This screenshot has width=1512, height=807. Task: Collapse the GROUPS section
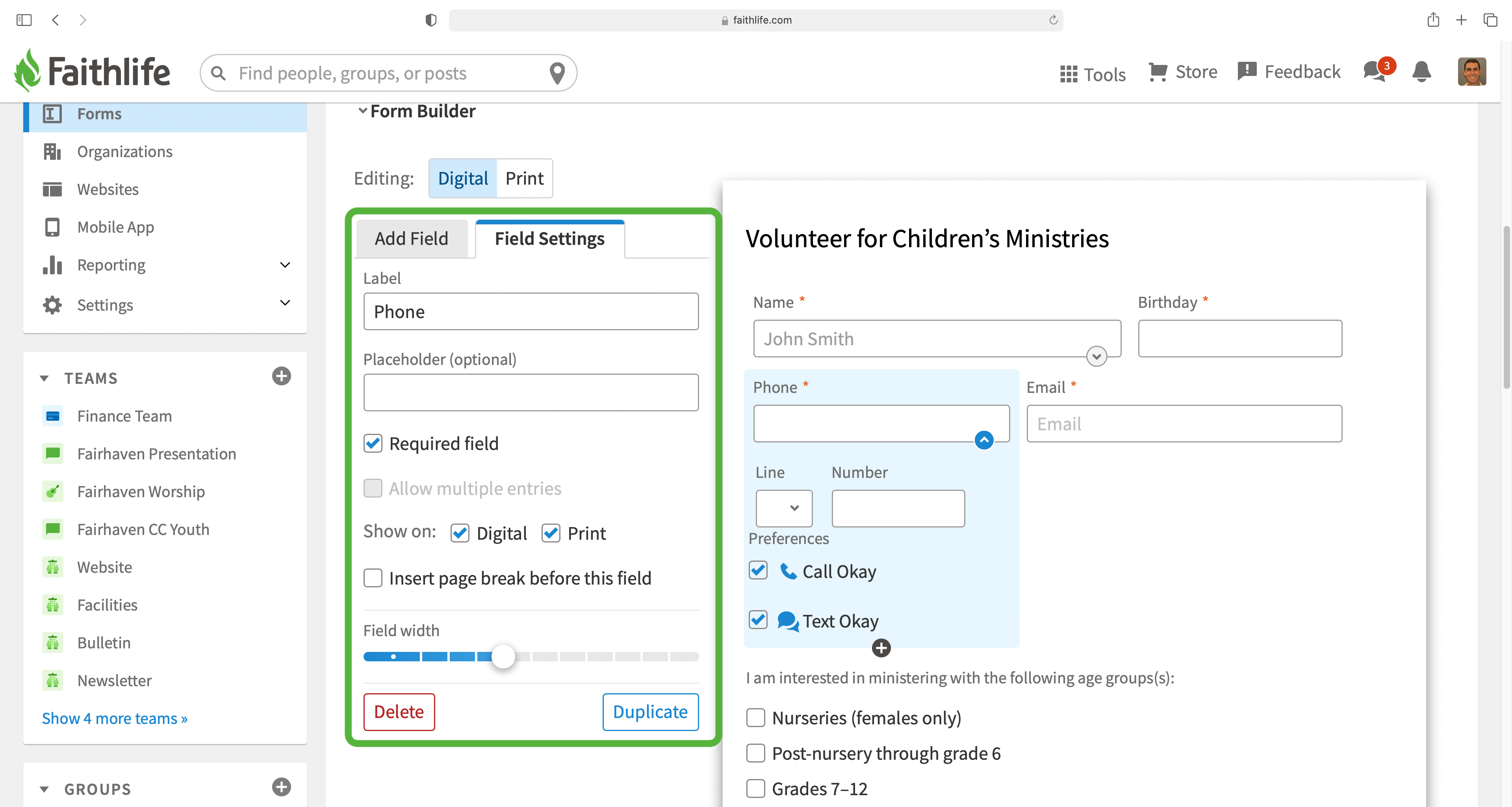coord(44,789)
